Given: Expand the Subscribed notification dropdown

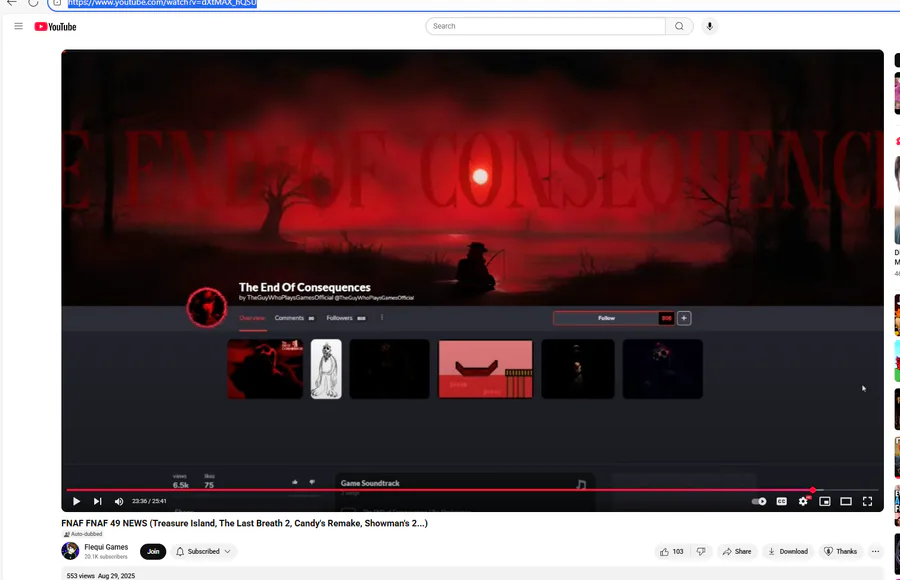Looking at the screenshot, I should [x=203, y=551].
